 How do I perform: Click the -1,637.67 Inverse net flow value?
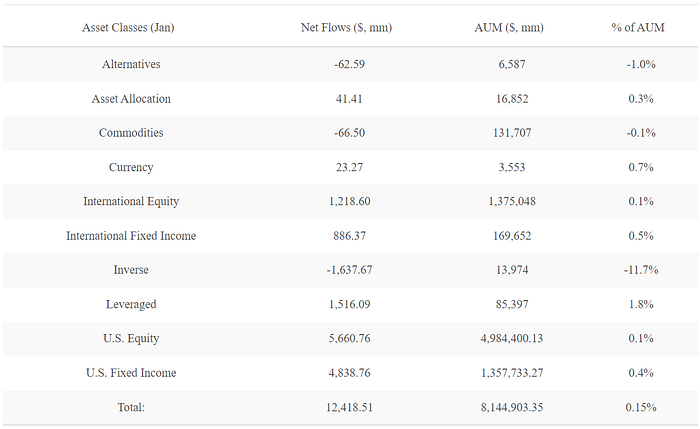(349, 270)
